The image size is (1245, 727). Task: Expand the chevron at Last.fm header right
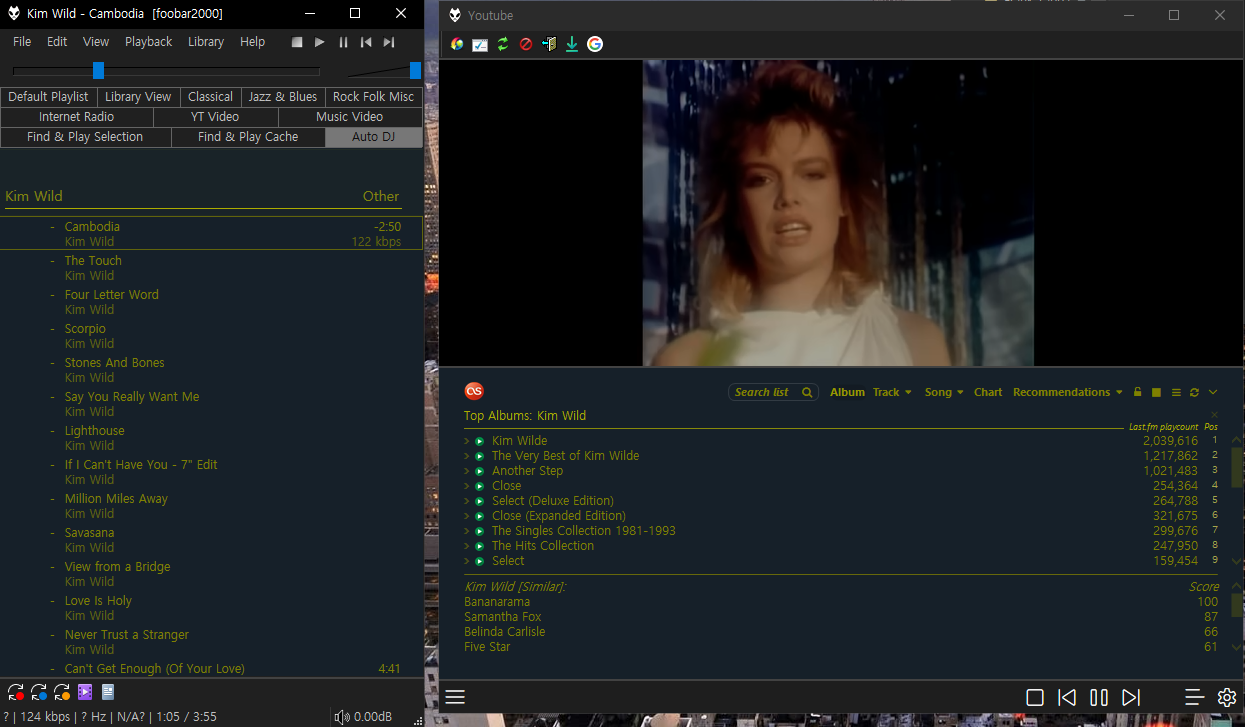tap(1213, 392)
